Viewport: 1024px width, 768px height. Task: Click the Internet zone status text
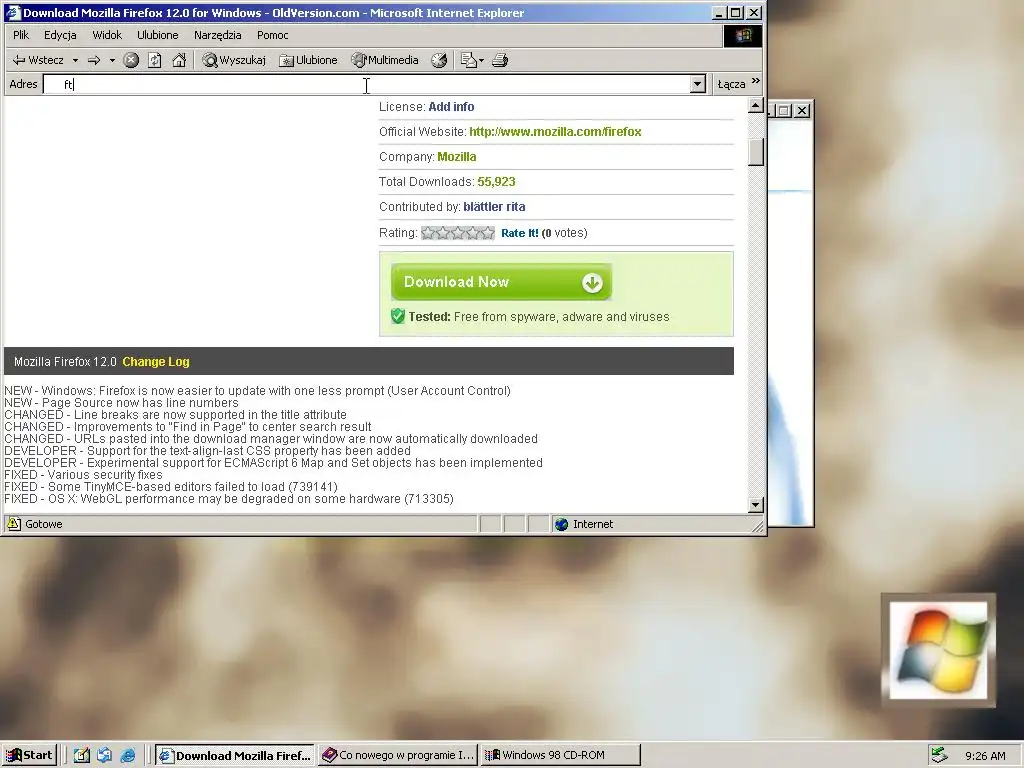(x=593, y=524)
